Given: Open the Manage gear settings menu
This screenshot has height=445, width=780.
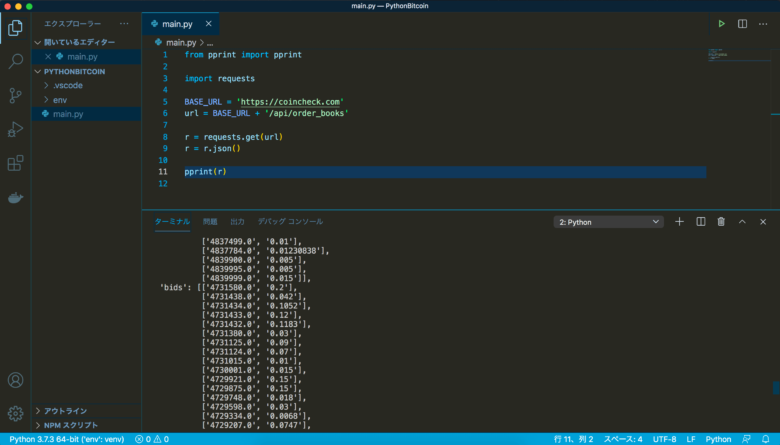Looking at the screenshot, I should [15, 413].
